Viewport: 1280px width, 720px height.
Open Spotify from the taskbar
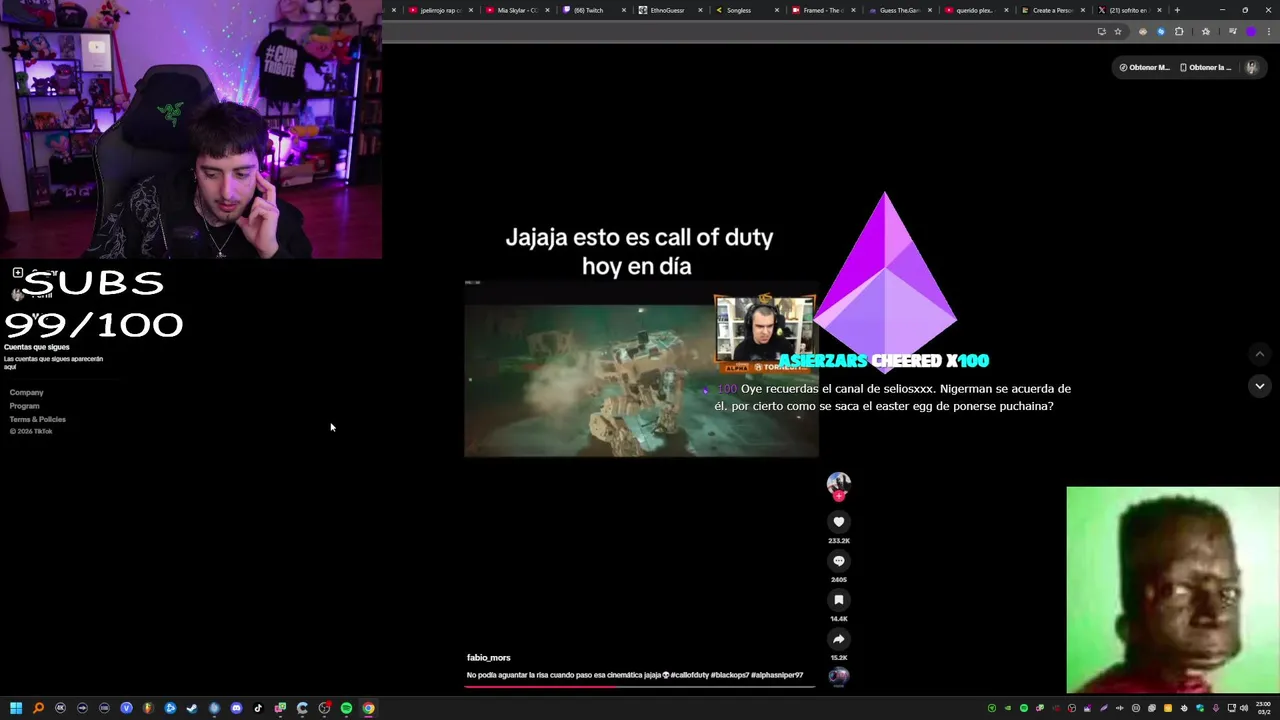(x=346, y=708)
